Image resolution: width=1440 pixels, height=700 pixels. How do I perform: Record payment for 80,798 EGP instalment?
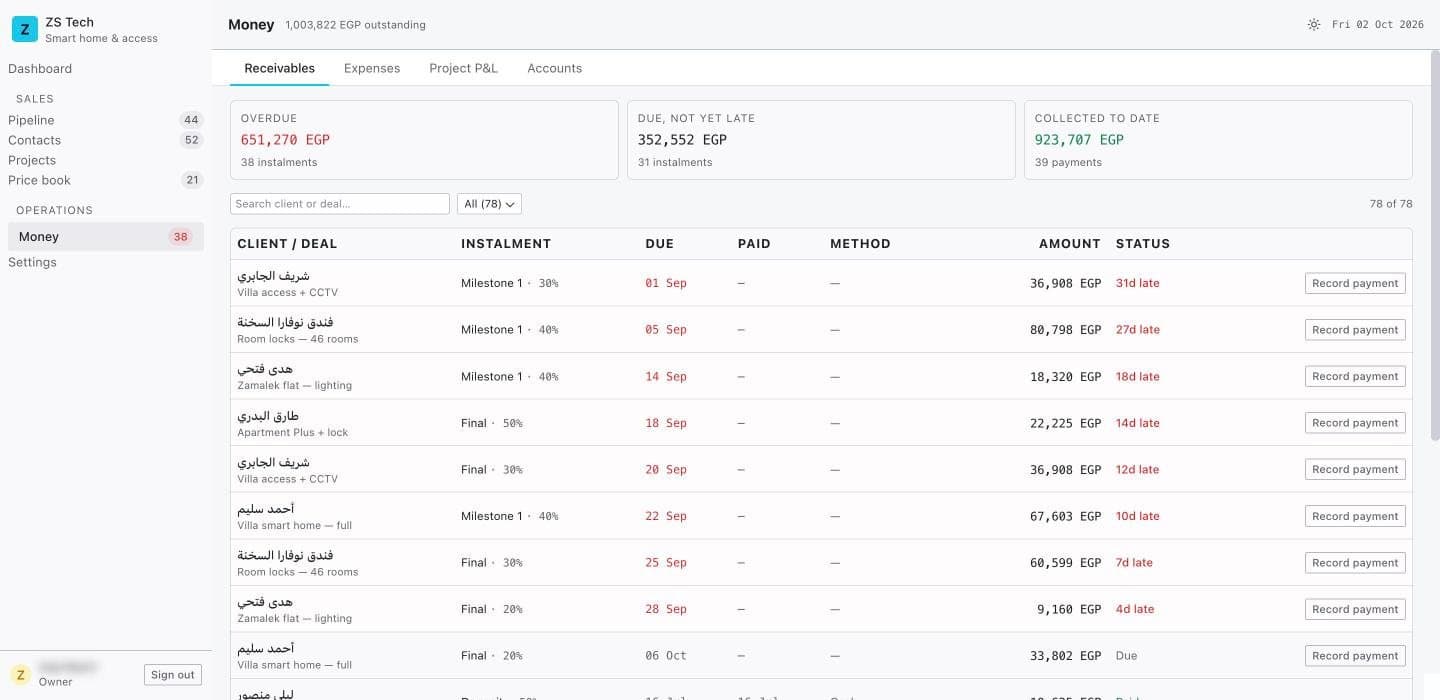1355,330
